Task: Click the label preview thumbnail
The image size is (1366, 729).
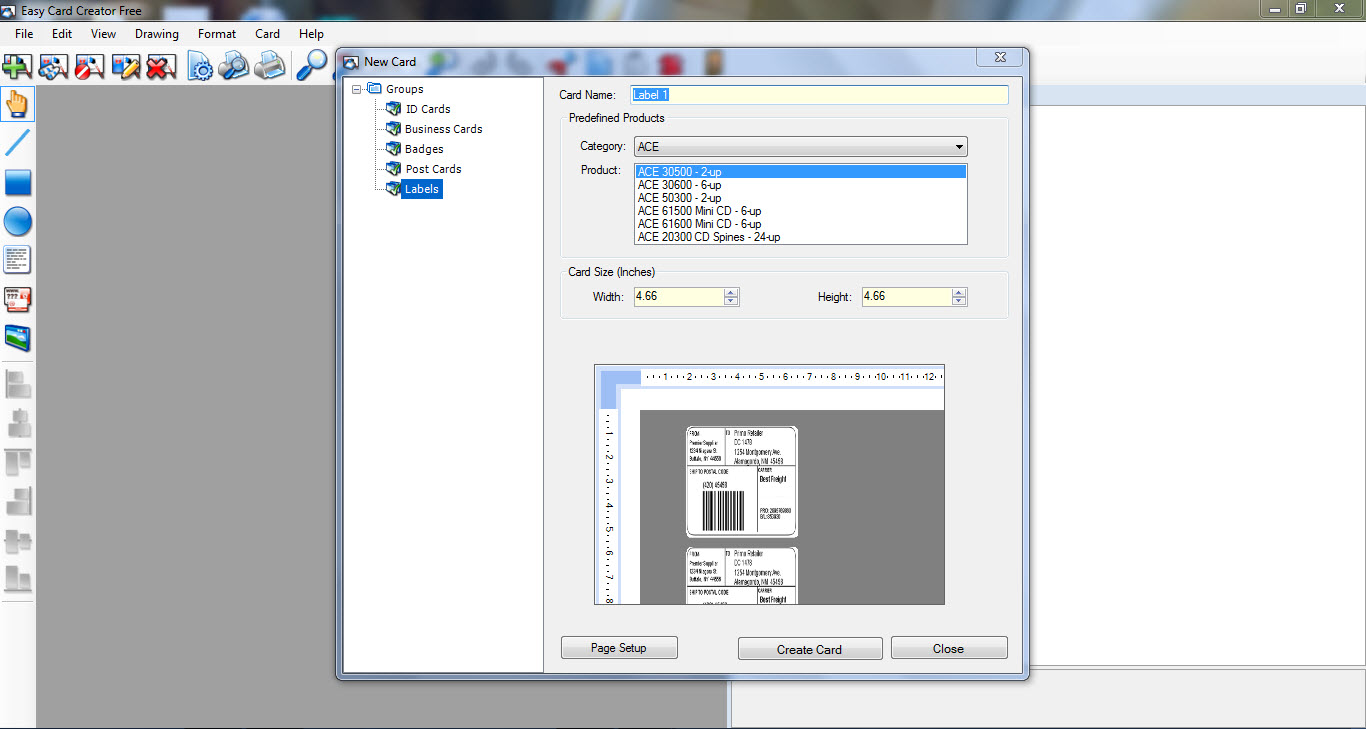Action: click(769, 484)
